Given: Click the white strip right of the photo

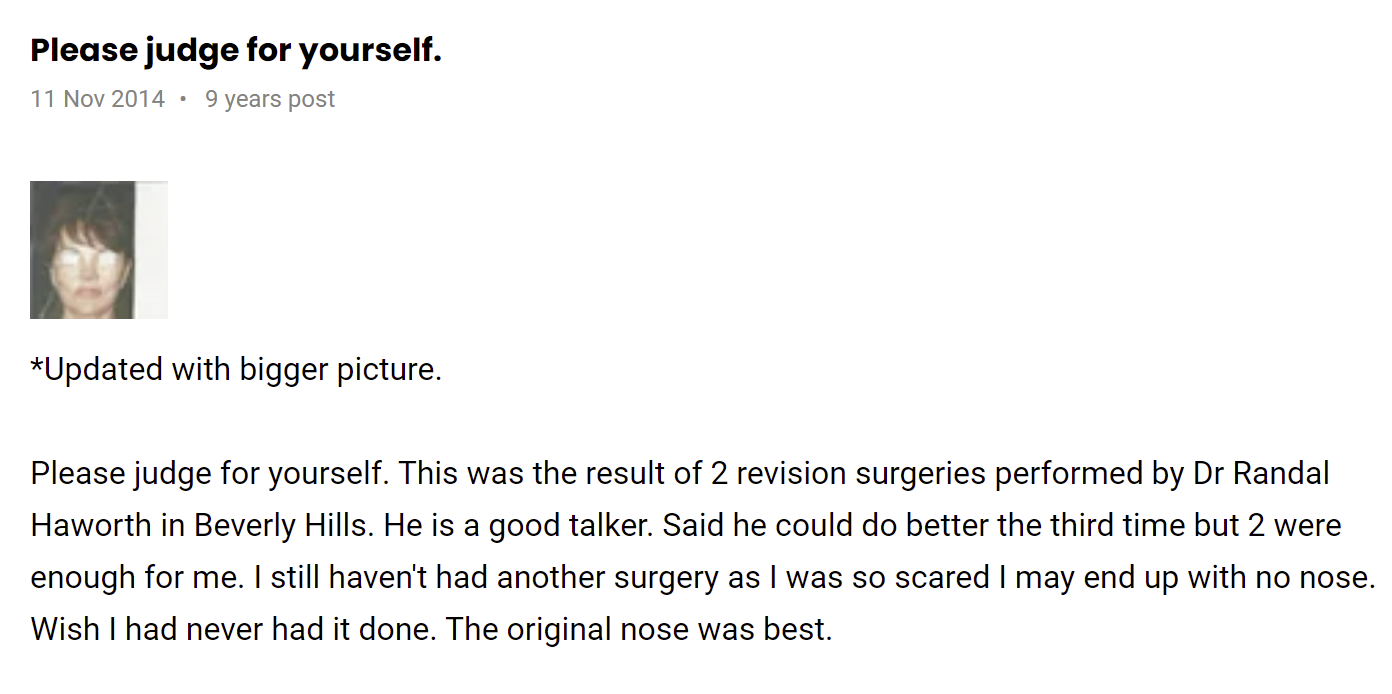Looking at the screenshot, I should 151,250.
